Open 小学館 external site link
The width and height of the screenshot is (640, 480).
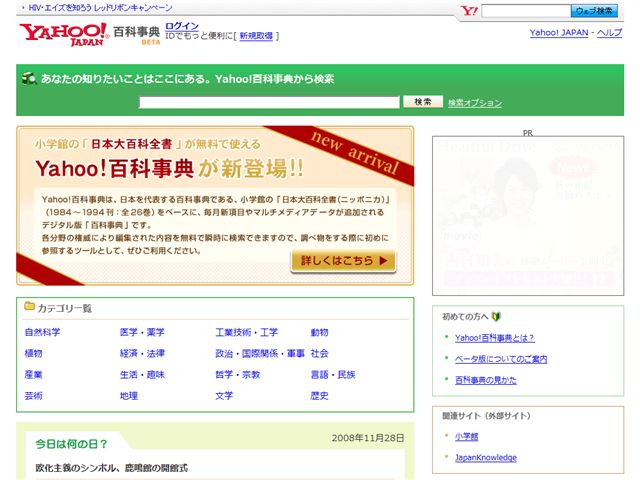pyautogui.click(x=466, y=437)
